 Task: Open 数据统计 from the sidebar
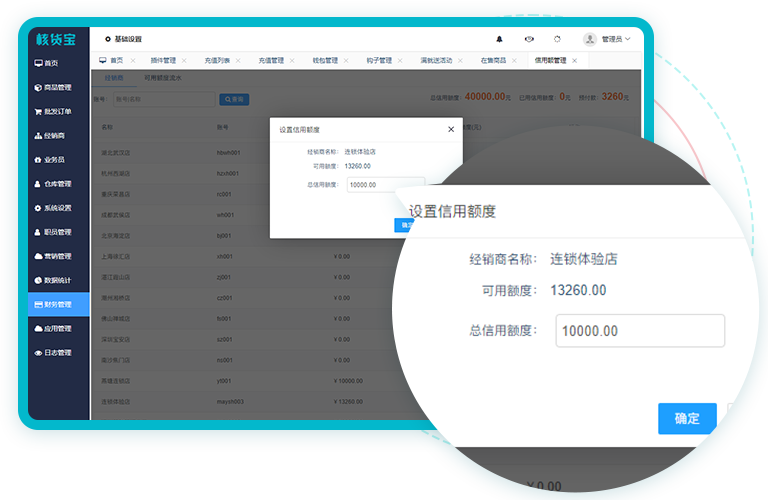click(x=57, y=280)
